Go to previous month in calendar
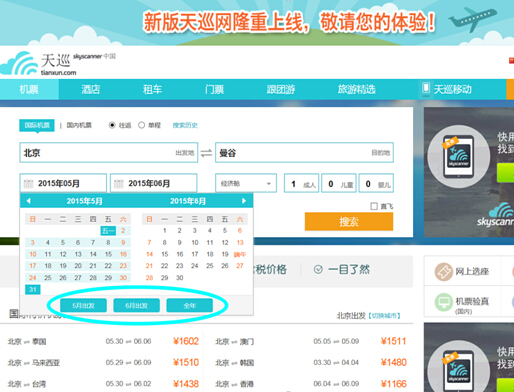Viewport: 514px width, 392px height. (29, 201)
